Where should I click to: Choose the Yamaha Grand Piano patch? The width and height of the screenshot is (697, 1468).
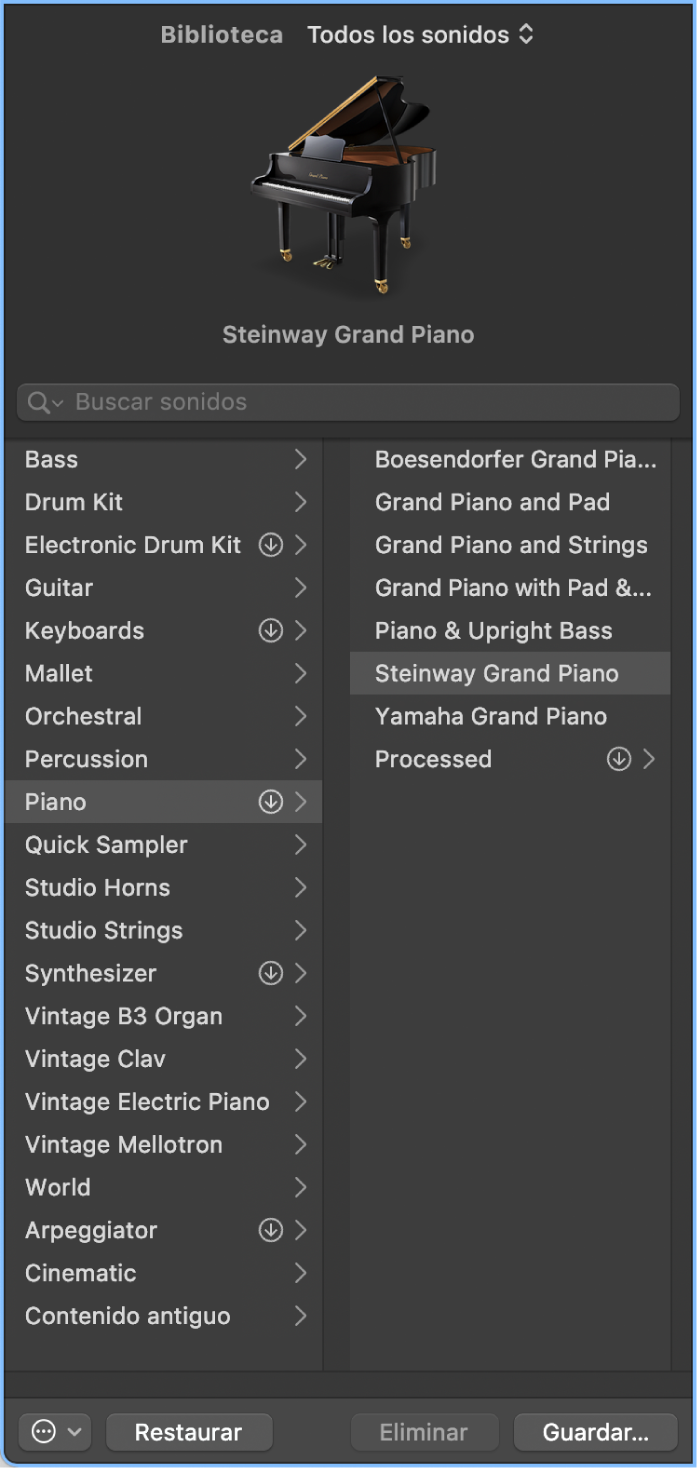tap(491, 716)
